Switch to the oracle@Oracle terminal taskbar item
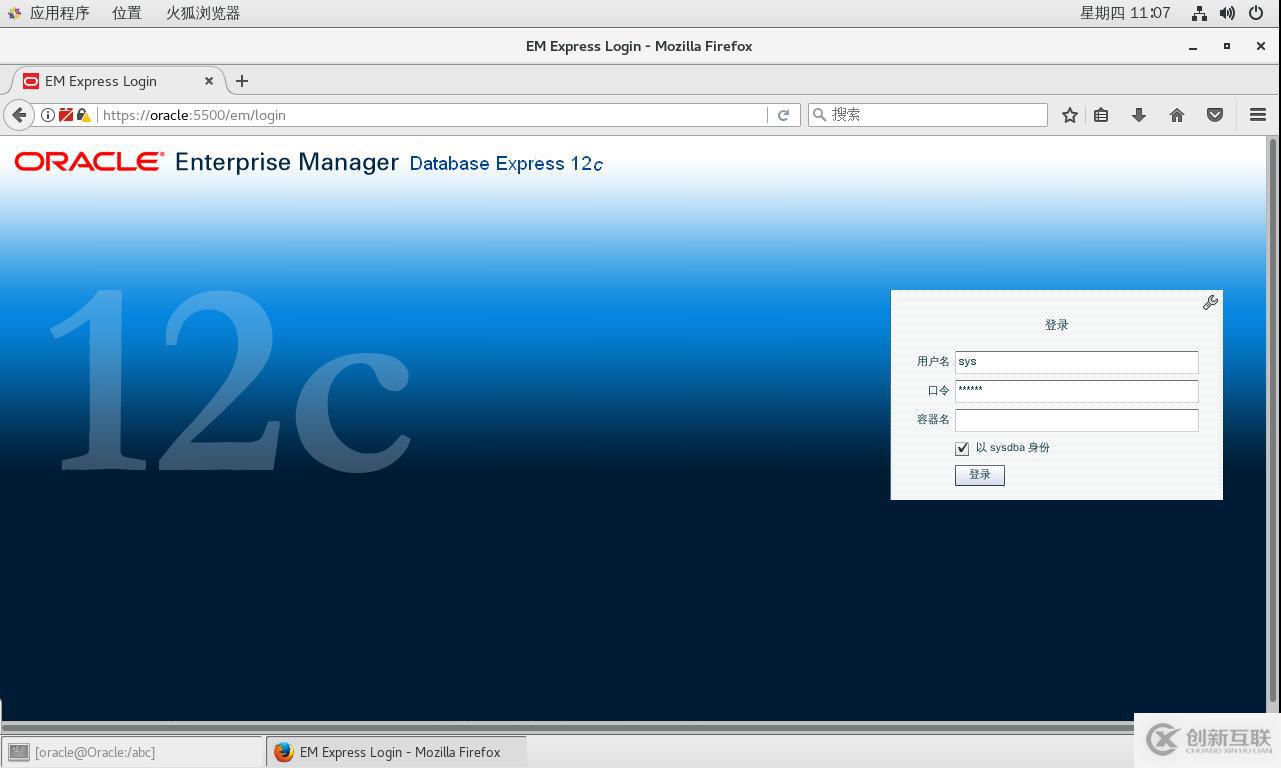 (132, 752)
